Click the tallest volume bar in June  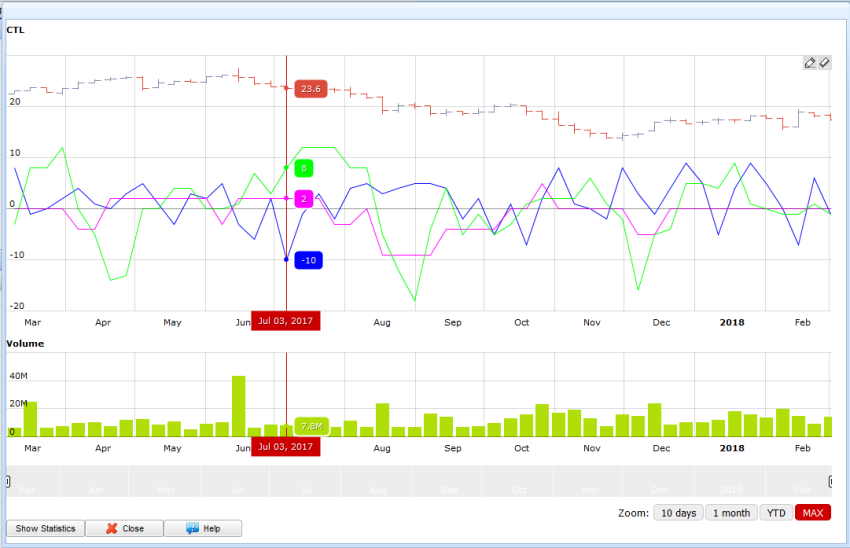click(x=238, y=405)
